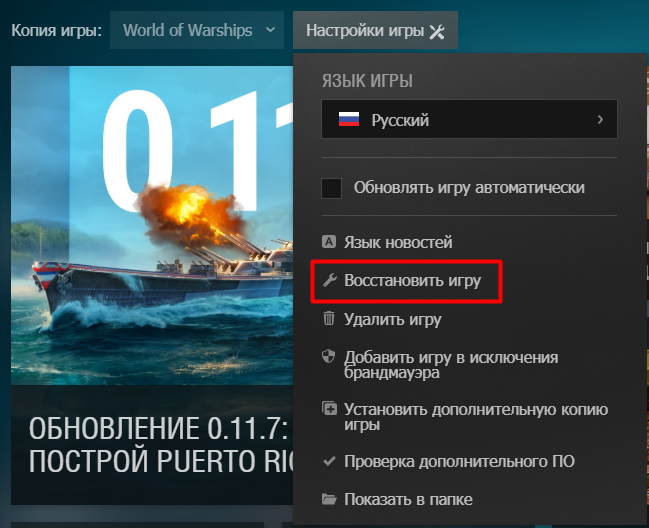
Task: Click the ЯЗЫК ИГРЫ section heading
Action: (367, 81)
